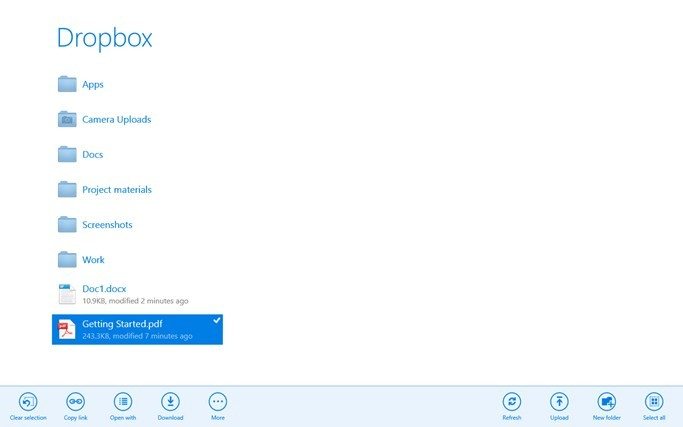Click the Clear selection icon
683x427 pixels.
pyautogui.click(x=29, y=401)
